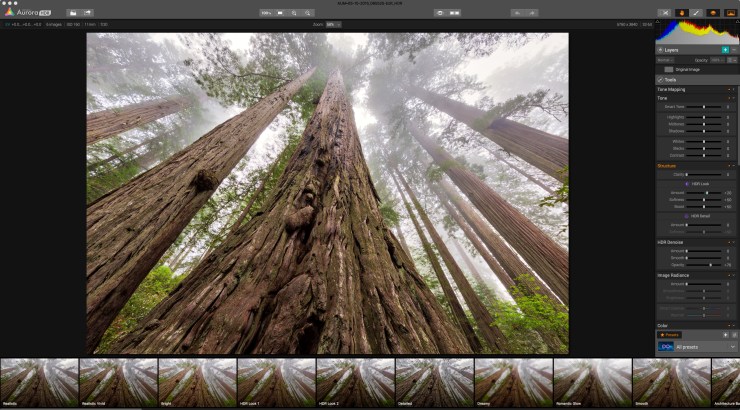Screen dimensions: 740x410
Task: Click the HDR Denoise Opacity slider
Action: click(704, 265)
